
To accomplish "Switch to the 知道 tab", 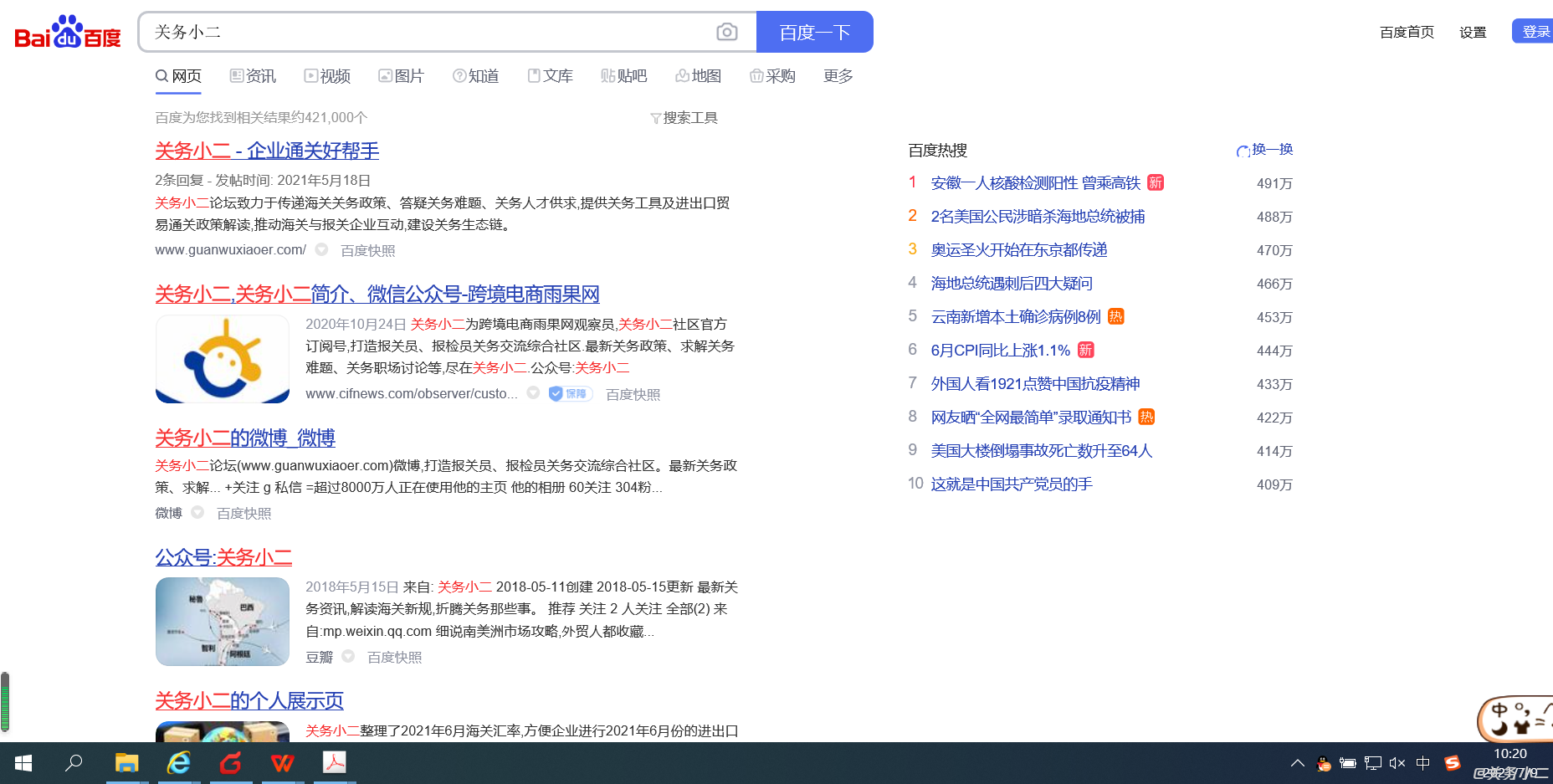I will (476, 76).
